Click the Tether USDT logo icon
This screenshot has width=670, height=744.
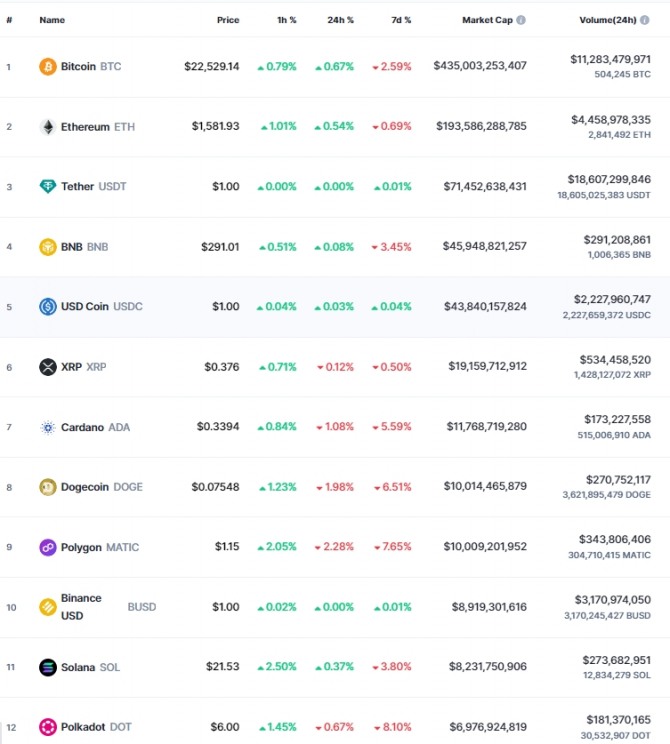(x=48, y=187)
